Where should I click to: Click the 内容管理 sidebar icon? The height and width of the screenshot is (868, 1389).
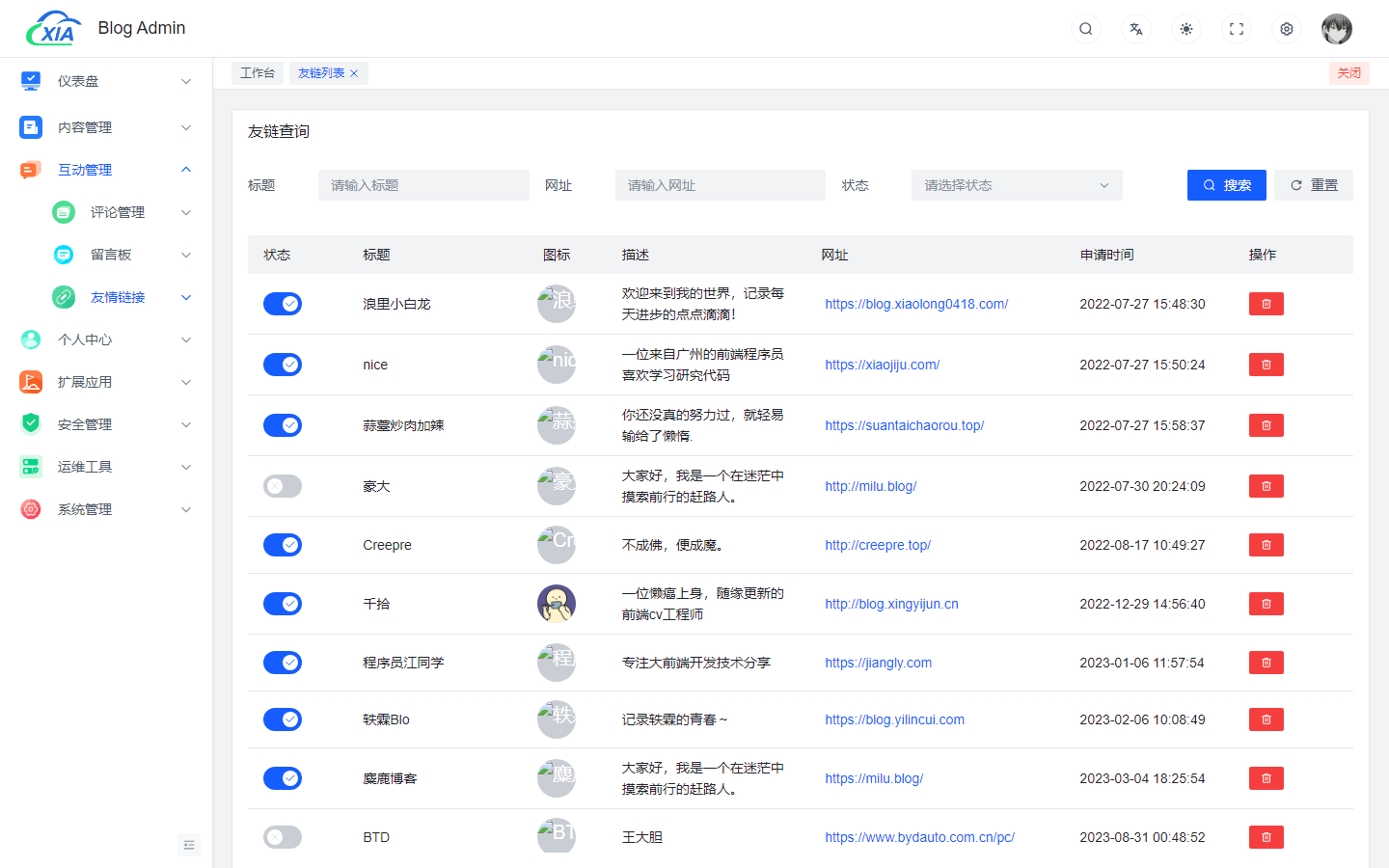point(31,127)
